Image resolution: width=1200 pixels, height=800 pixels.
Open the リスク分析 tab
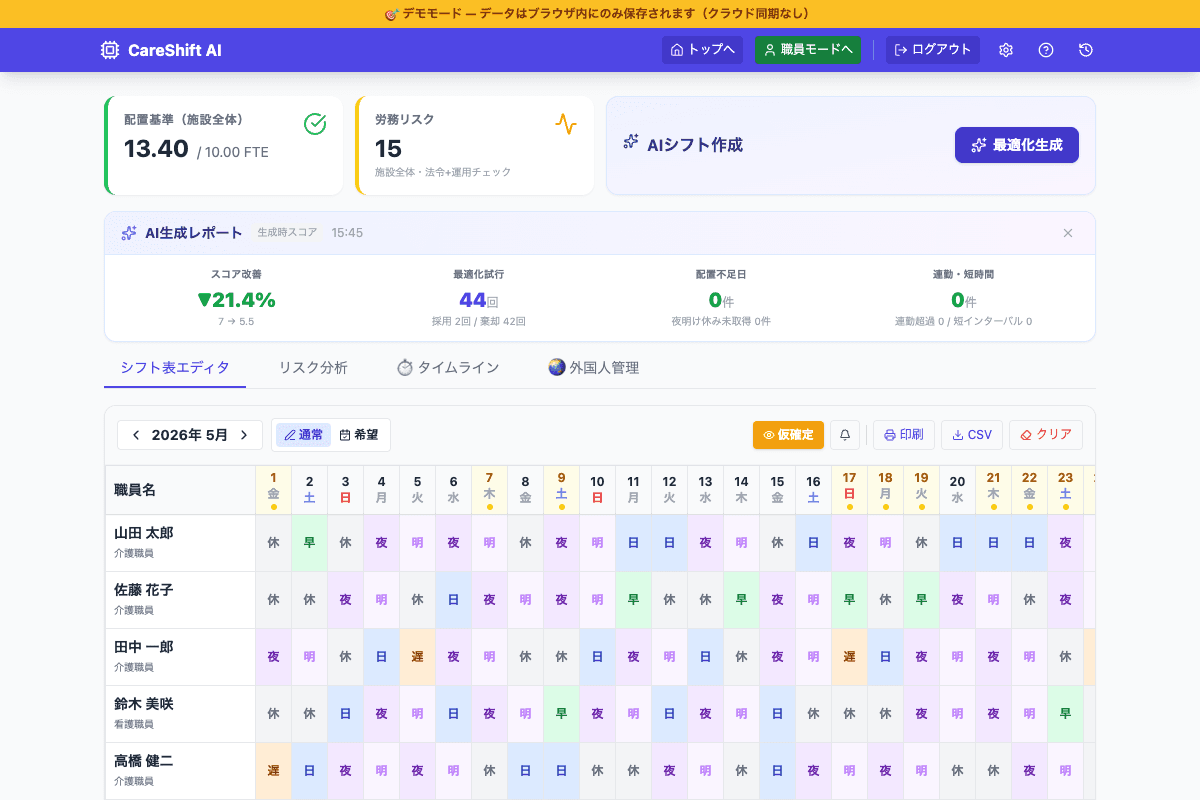coord(314,368)
